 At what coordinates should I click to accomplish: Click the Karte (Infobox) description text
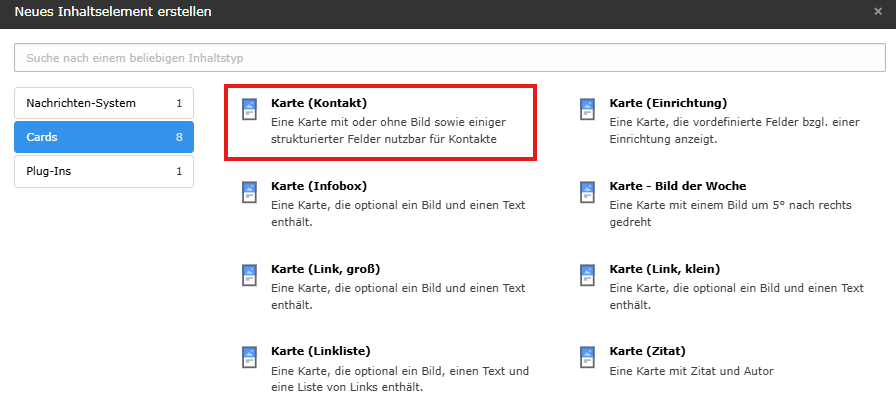click(x=398, y=213)
